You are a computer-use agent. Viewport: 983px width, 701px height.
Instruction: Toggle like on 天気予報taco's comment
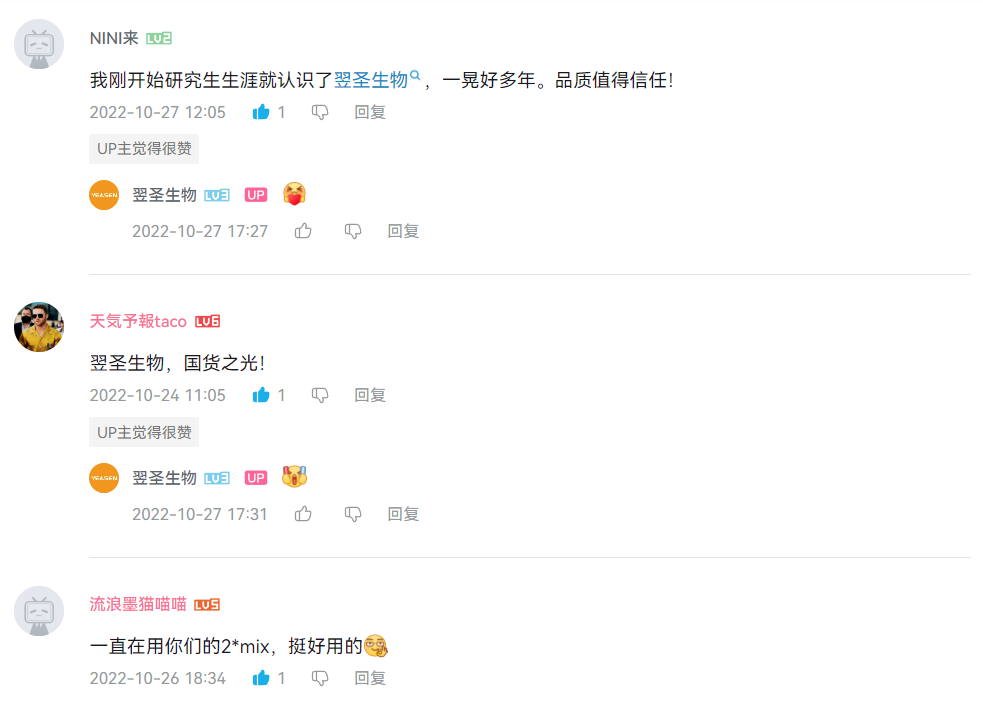pyautogui.click(x=261, y=395)
